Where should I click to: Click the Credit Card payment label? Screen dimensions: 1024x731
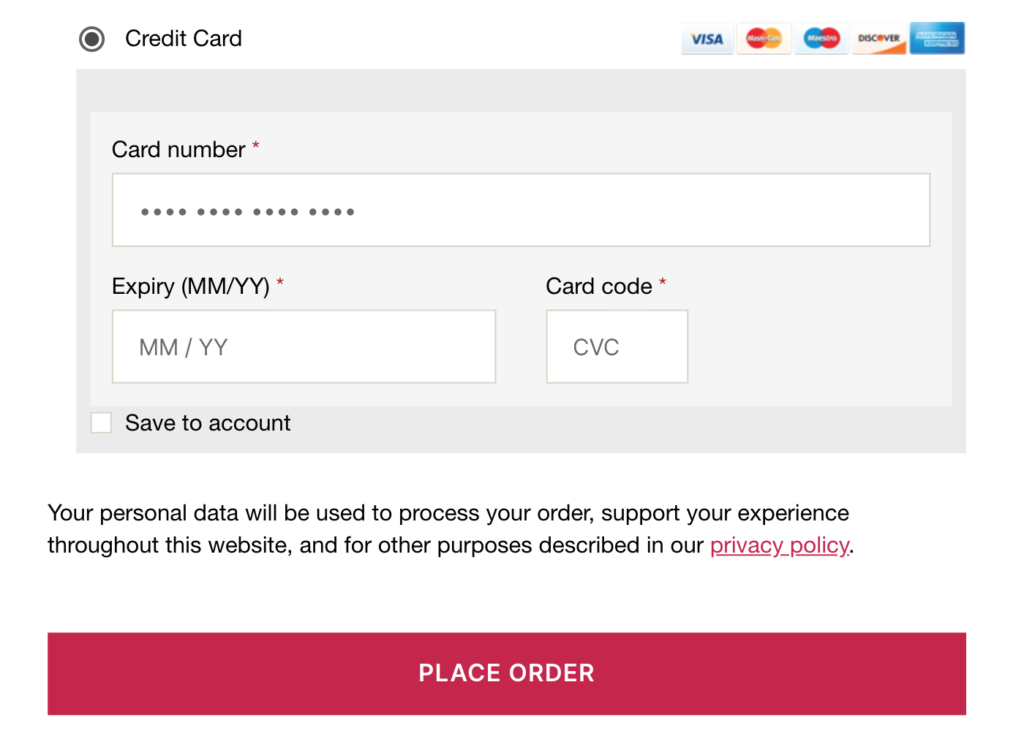184,39
